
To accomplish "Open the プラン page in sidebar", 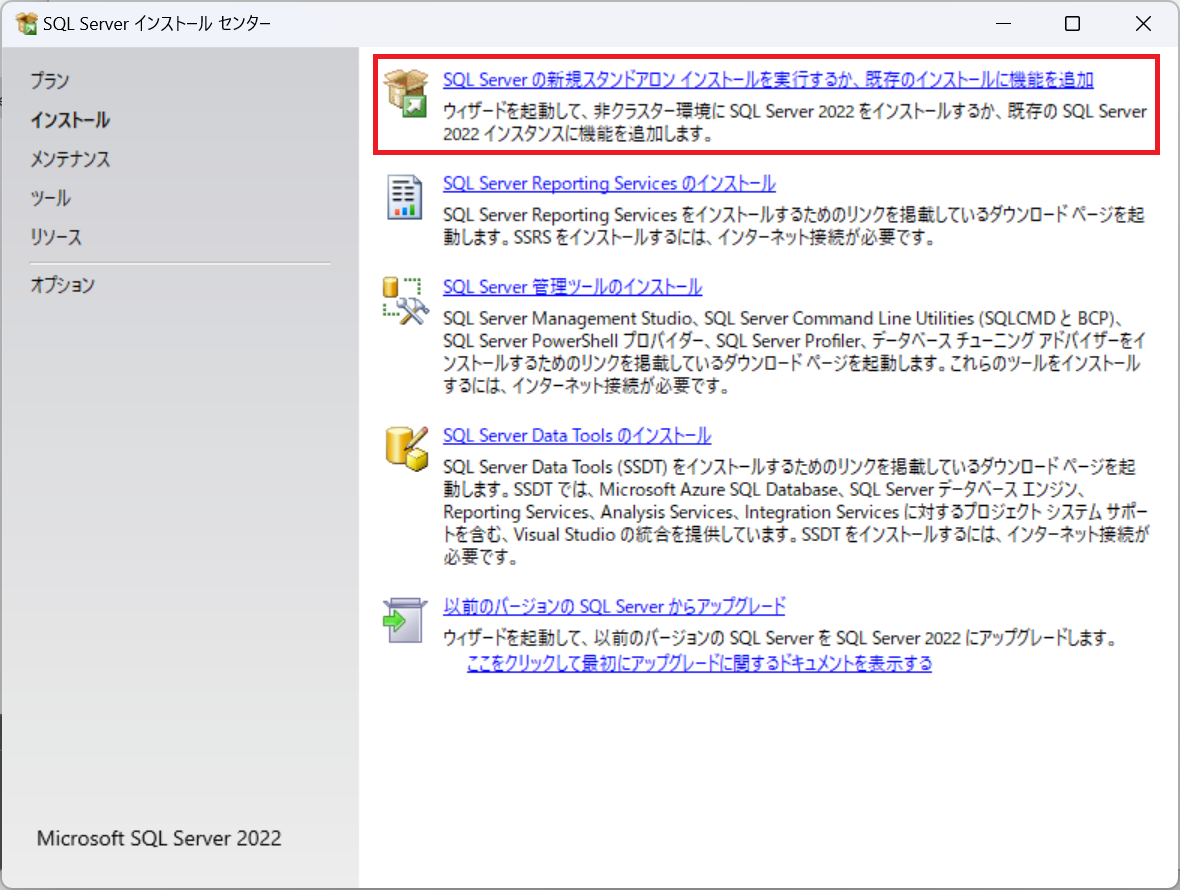I will coord(50,80).
